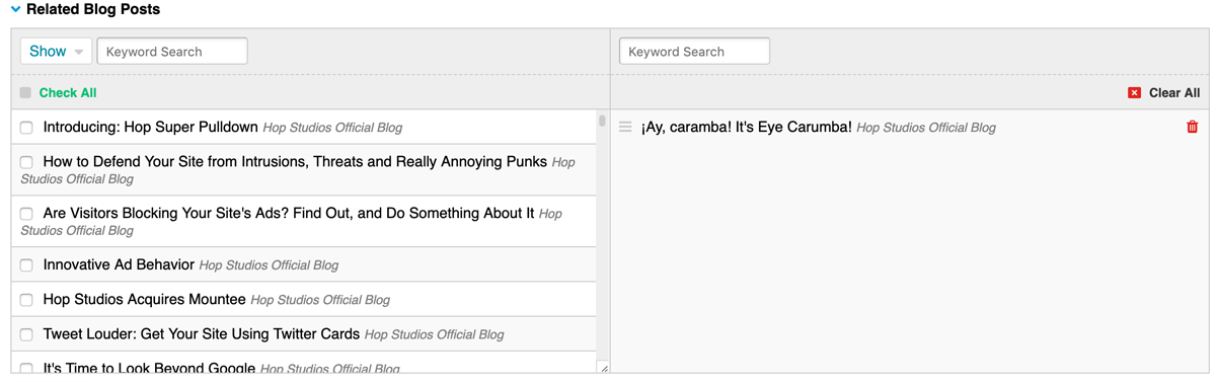Image resolution: width=1216 pixels, height=382 pixels.
Task: Check Tweet Louder Twitter Cards post
Action: [x=27, y=335]
